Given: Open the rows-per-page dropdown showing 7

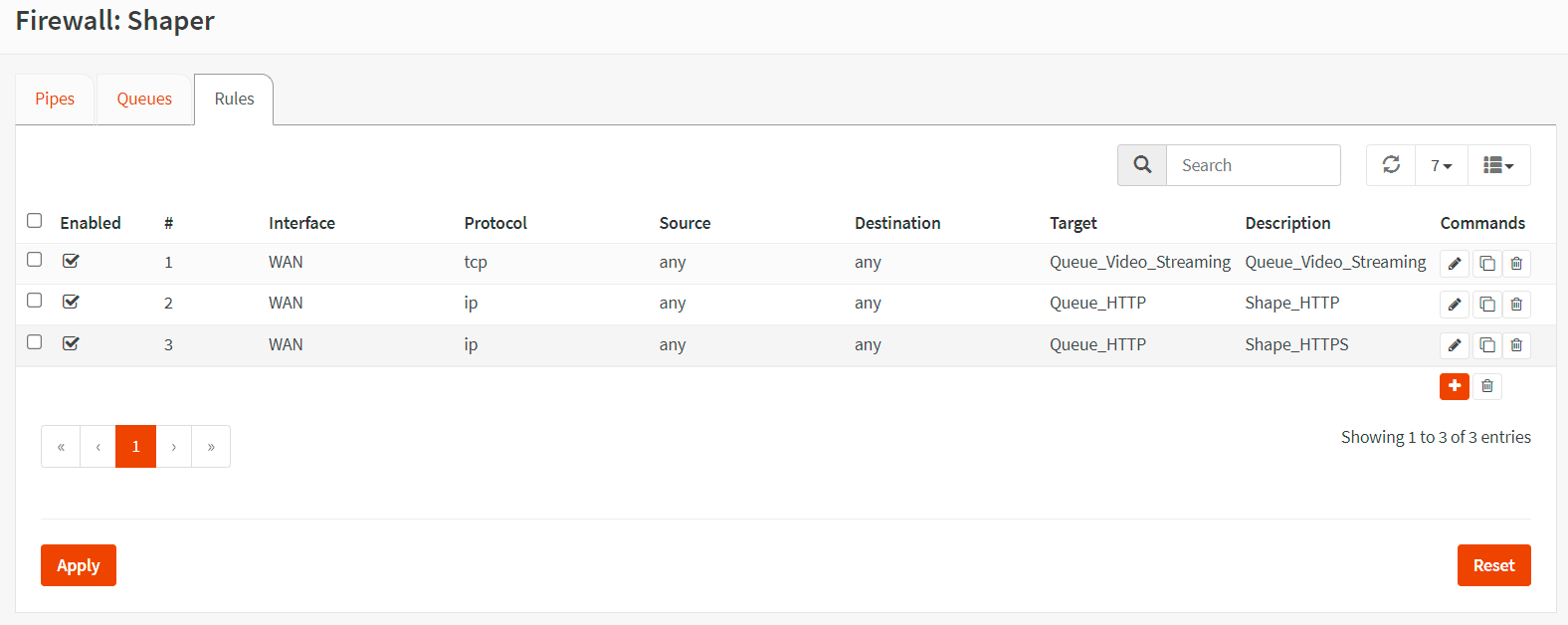Looking at the screenshot, I should (1441, 165).
